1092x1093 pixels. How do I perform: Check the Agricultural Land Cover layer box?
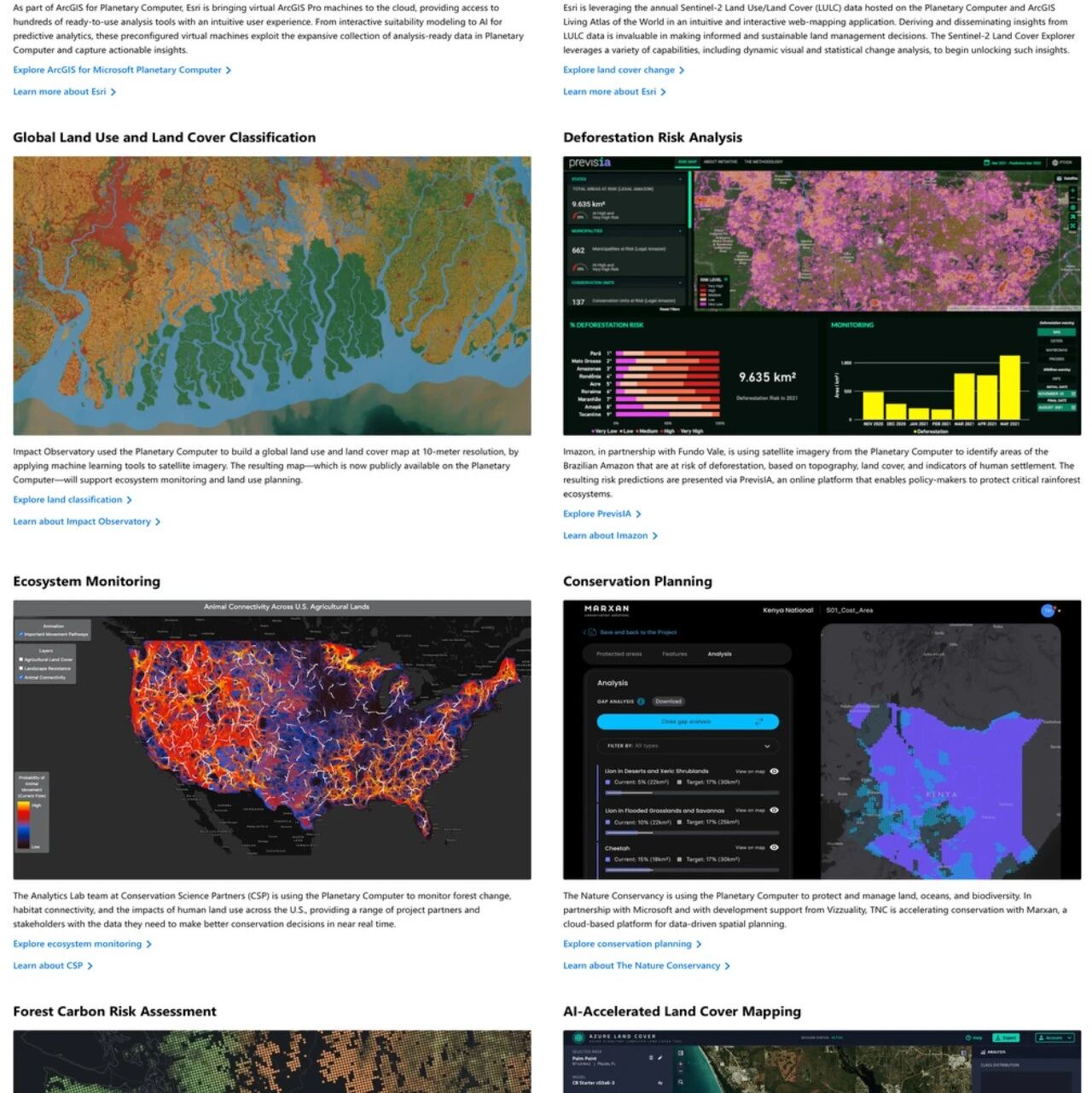point(20,660)
